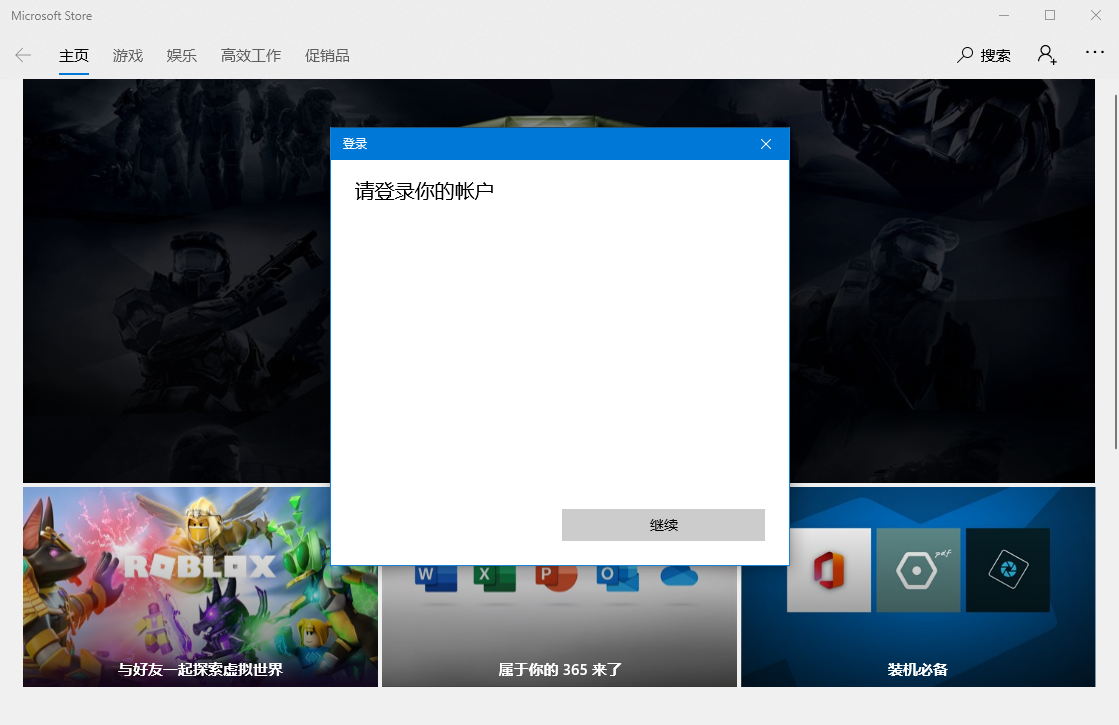The height and width of the screenshot is (725, 1119).
Task: Open the 娱乐 tab
Action: click(x=181, y=56)
